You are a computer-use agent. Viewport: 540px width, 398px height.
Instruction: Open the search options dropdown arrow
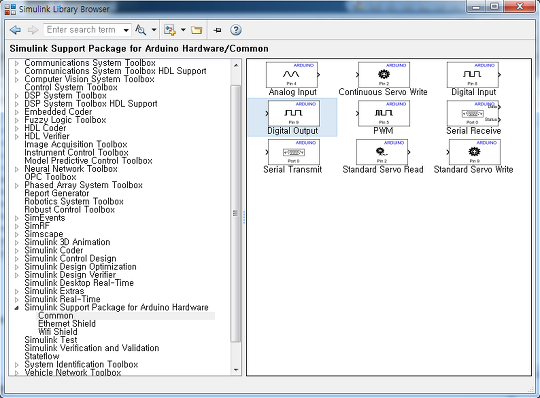[154, 30]
